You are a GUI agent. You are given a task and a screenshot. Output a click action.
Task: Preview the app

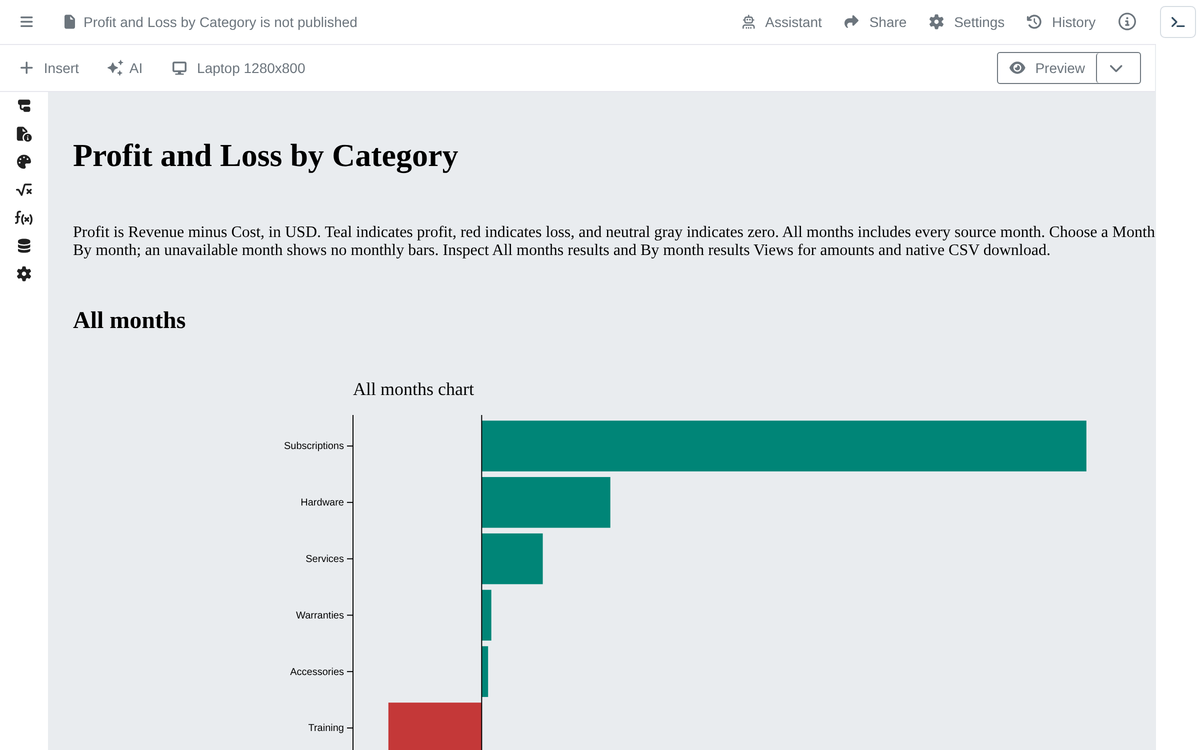pyautogui.click(x=1047, y=68)
